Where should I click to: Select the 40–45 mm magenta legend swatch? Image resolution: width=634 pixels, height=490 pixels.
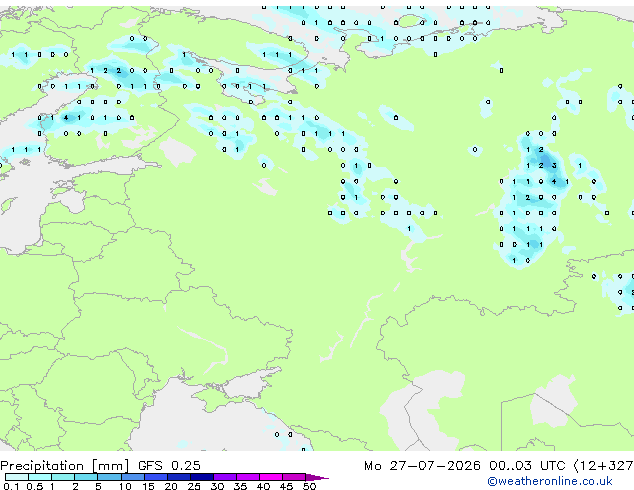pos(271,477)
